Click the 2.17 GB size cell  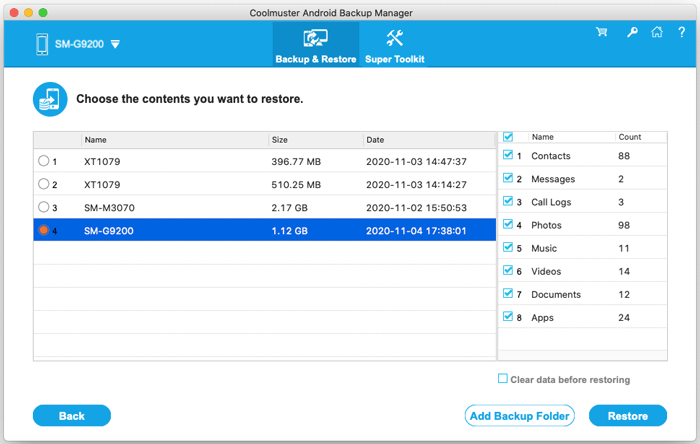pyautogui.click(x=289, y=208)
